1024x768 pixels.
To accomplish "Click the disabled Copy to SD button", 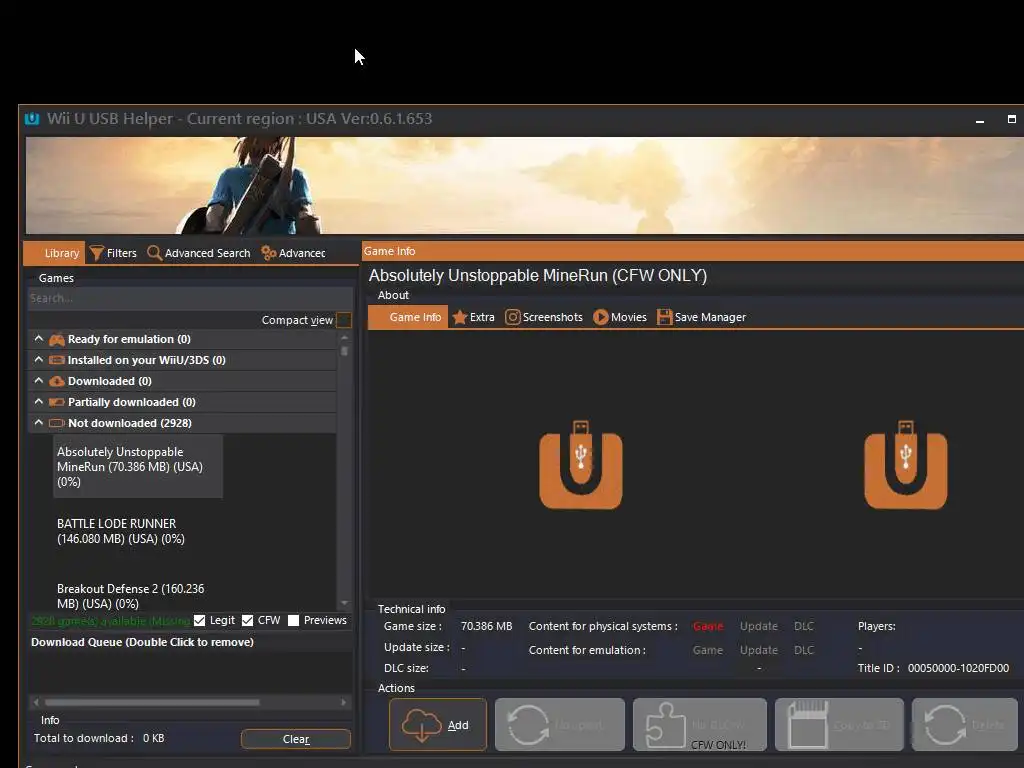I will (x=839, y=724).
